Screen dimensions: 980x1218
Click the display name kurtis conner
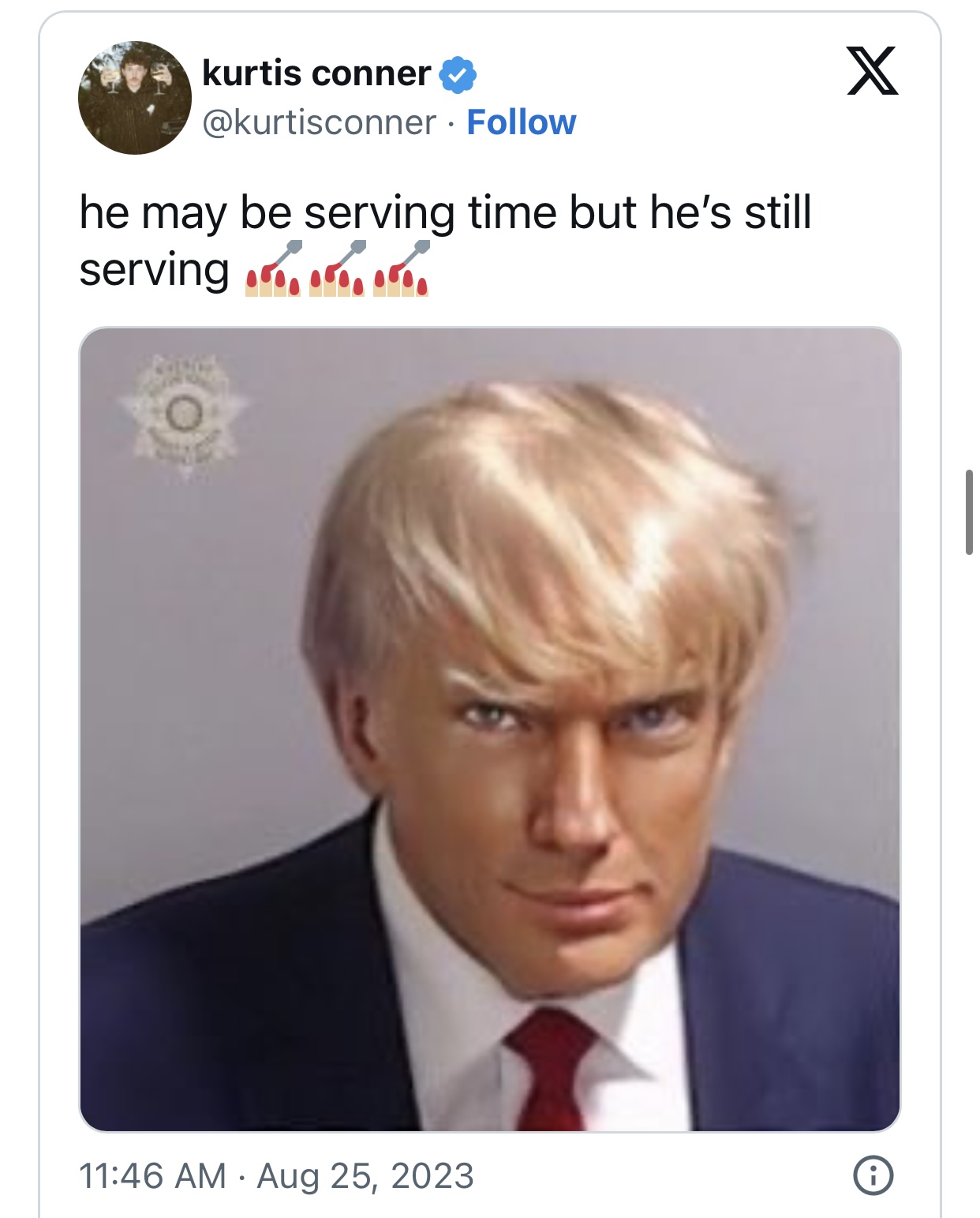coord(316,73)
